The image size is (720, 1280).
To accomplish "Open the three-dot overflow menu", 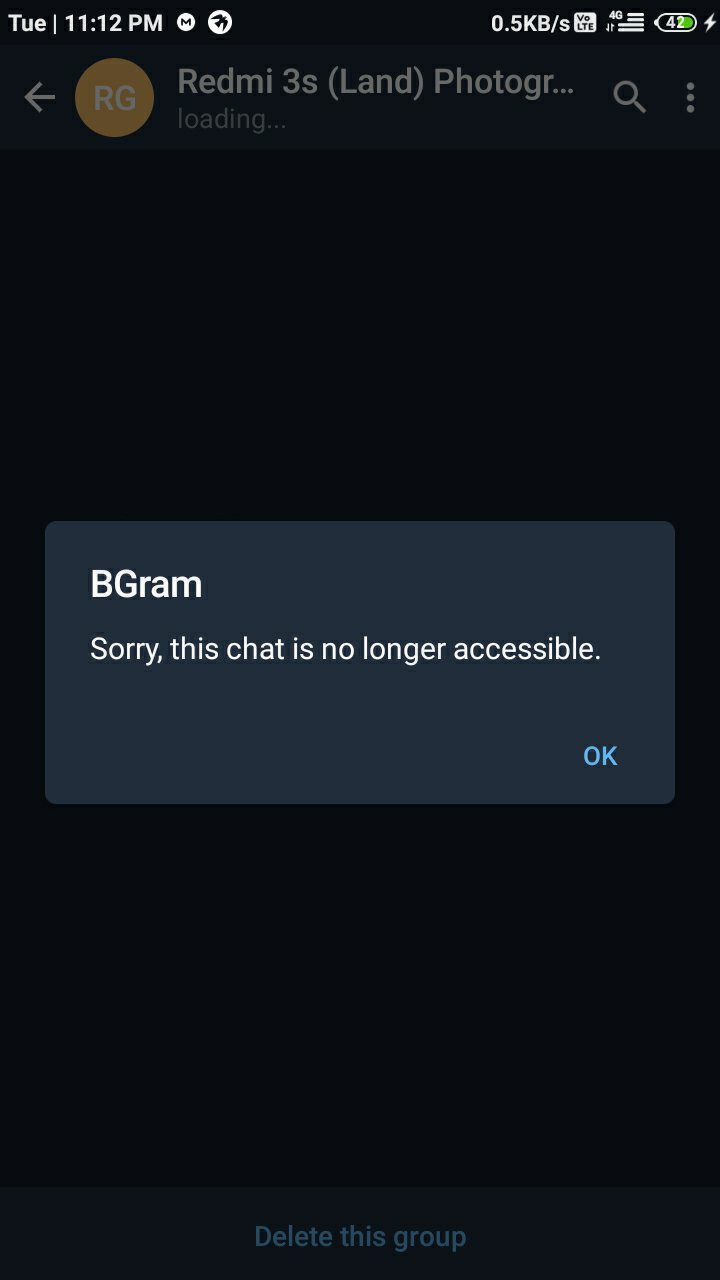I will point(690,97).
